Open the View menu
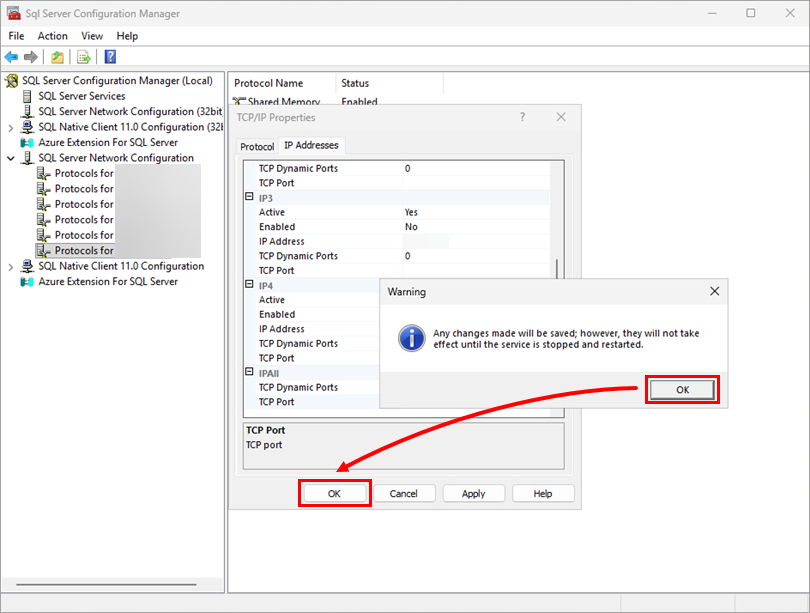Image resolution: width=810 pixels, height=613 pixels. pyautogui.click(x=92, y=36)
